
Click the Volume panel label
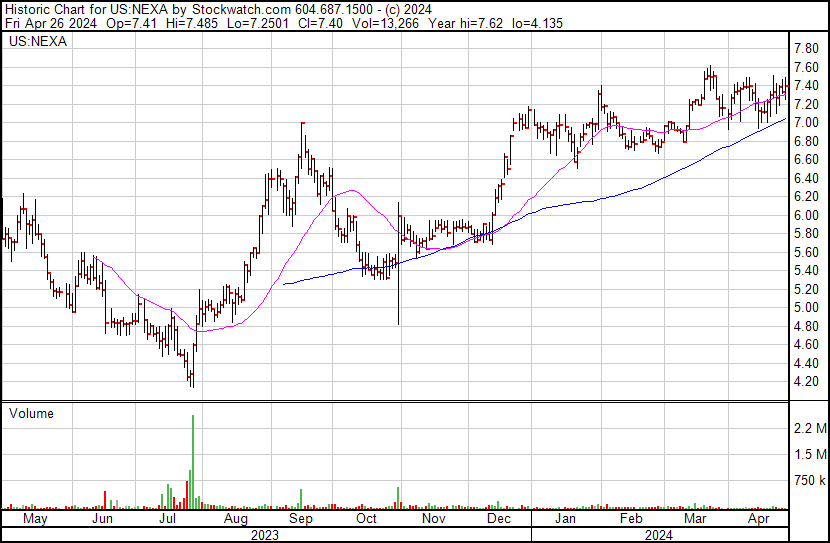click(x=30, y=413)
